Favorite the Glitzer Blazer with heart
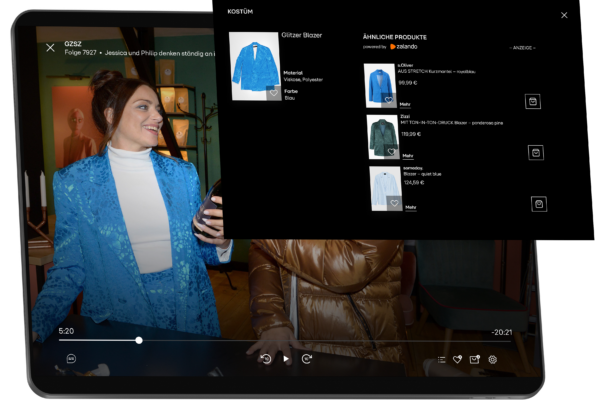This screenshot has height=400, width=600. point(272,93)
